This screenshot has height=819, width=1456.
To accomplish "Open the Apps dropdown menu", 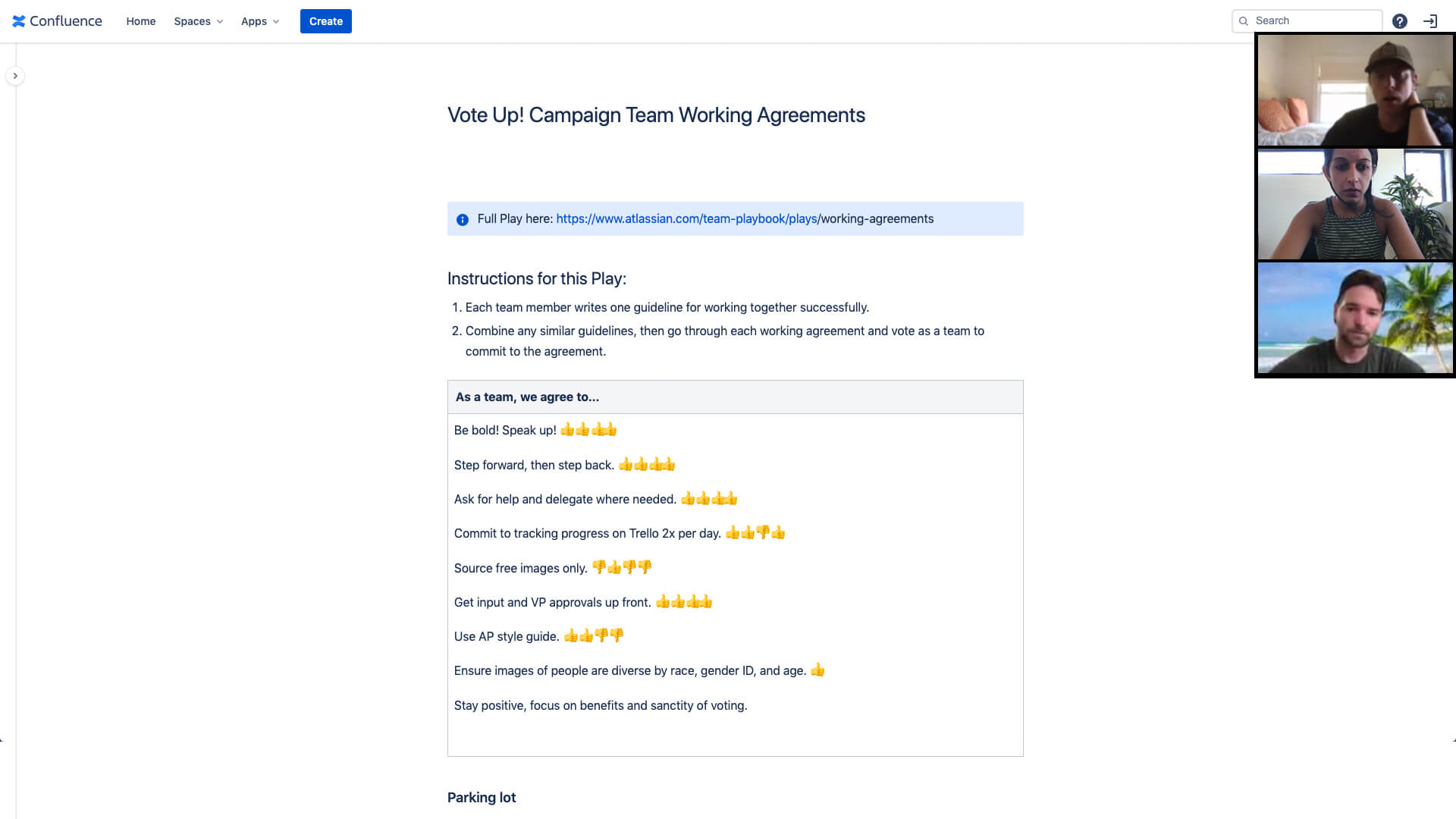I will click(259, 21).
